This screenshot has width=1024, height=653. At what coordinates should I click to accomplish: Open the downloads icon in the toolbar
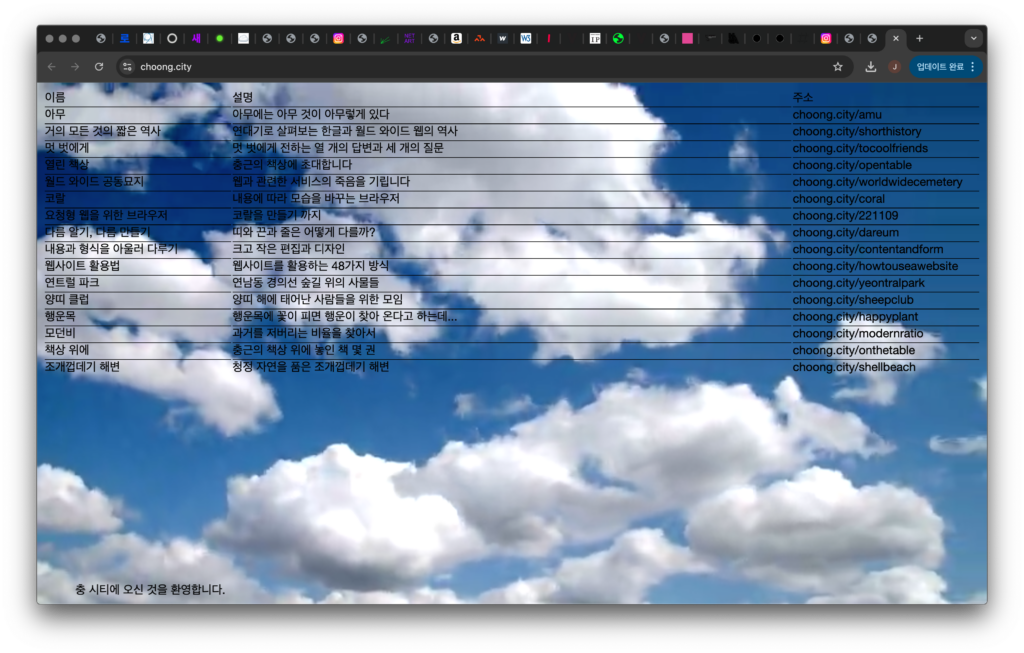tap(871, 67)
